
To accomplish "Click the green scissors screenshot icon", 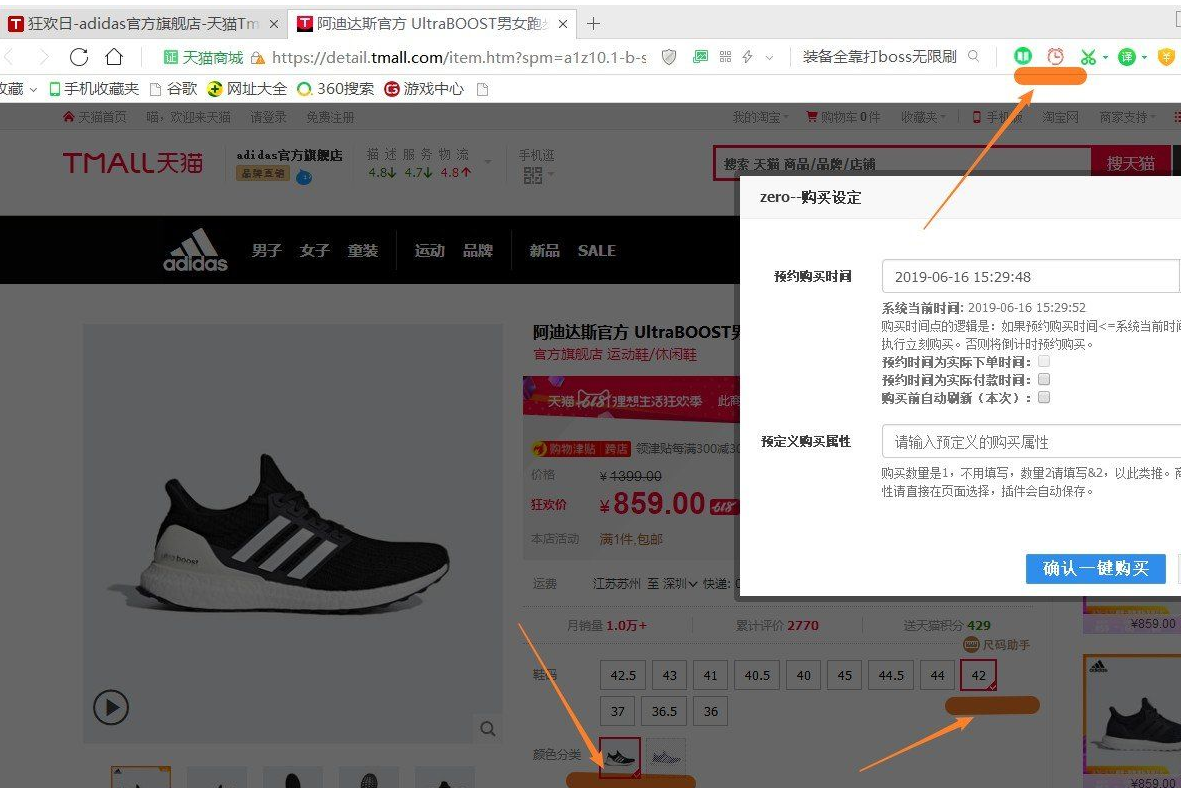I will [x=1088, y=57].
